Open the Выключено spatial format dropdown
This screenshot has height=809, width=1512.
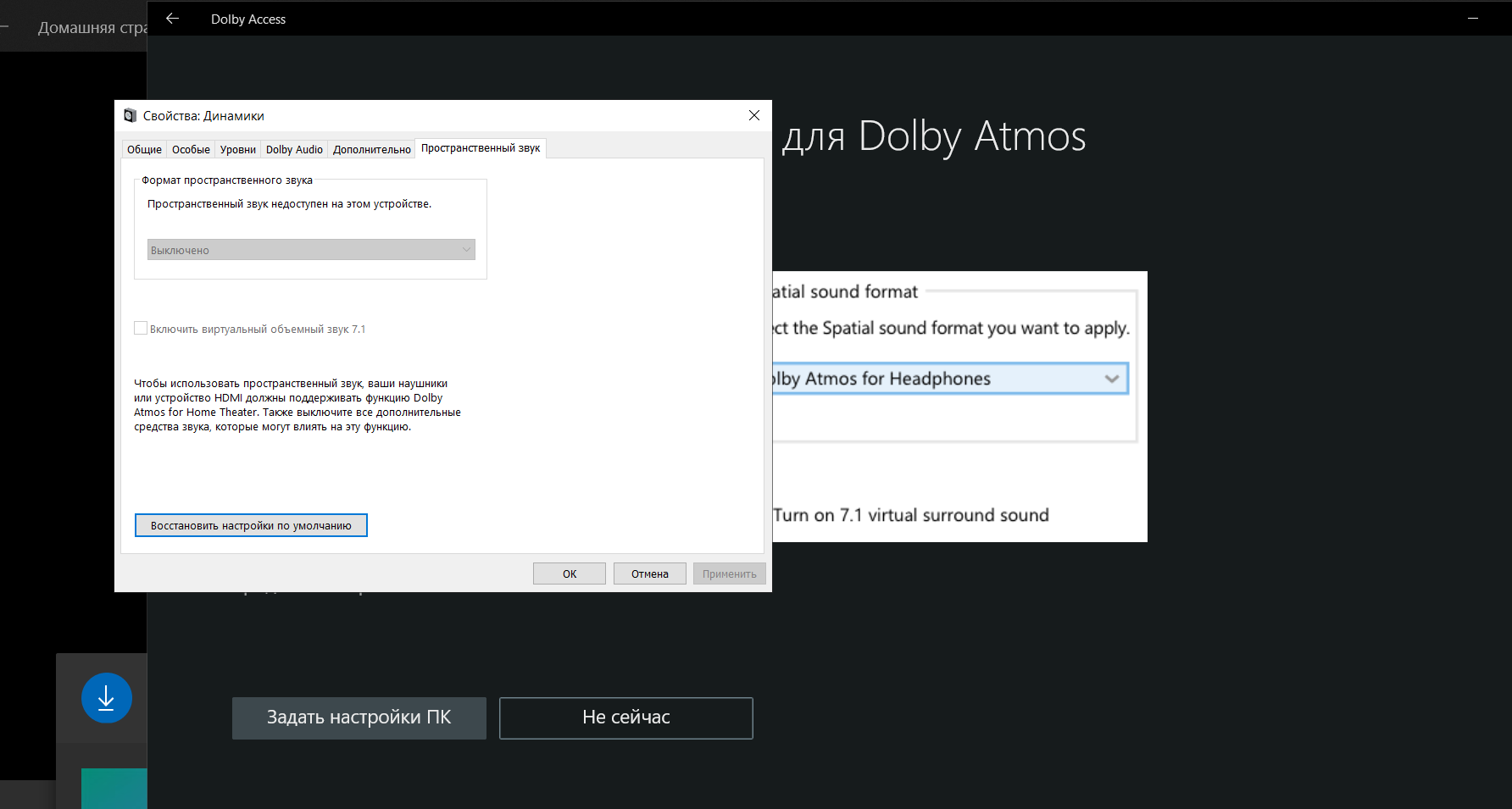pos(311,250)
